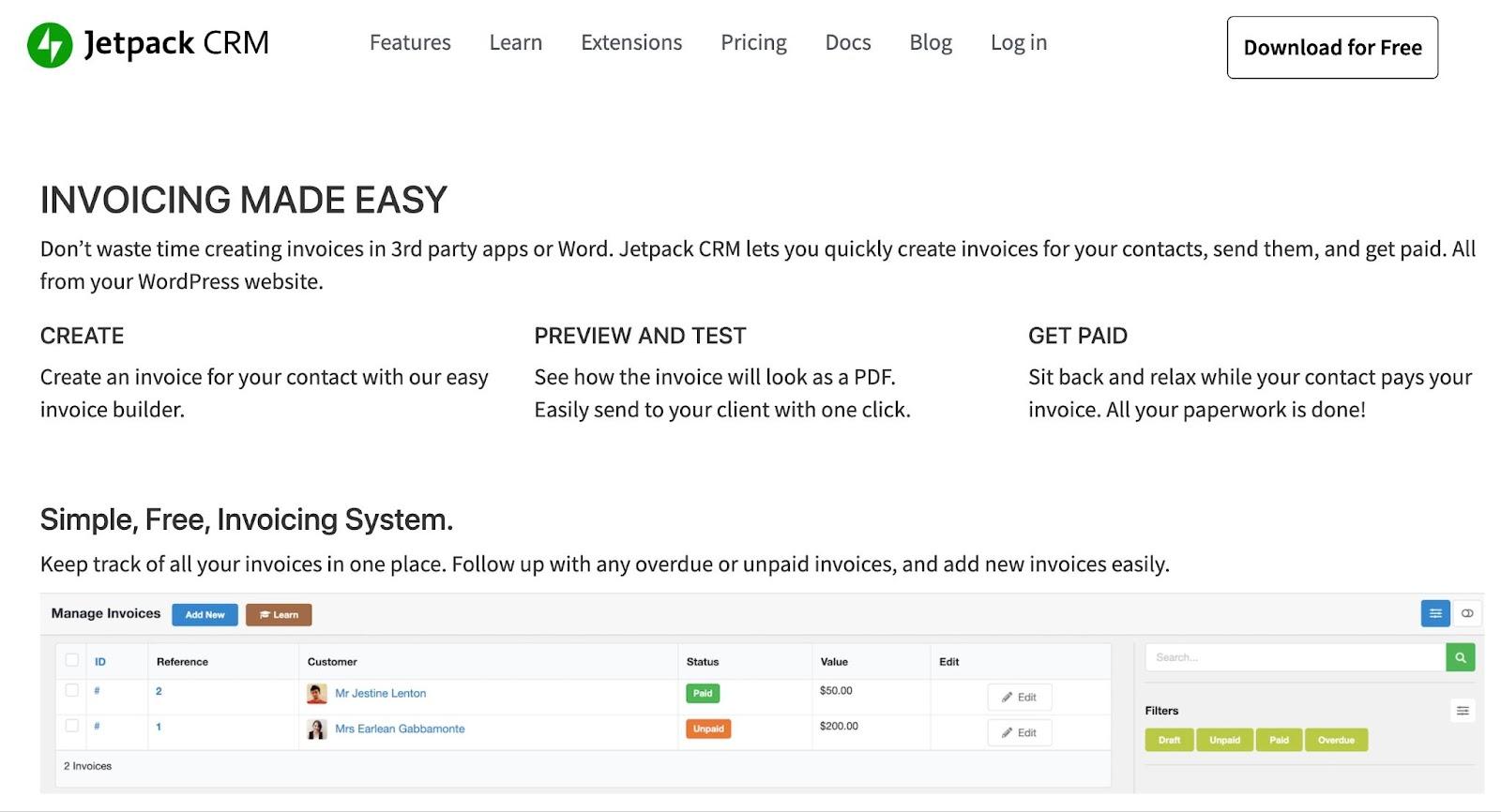Apply the Draft filter
Image resolution: width=1501 pixels, height=812 pixels.
[1169, 741]
